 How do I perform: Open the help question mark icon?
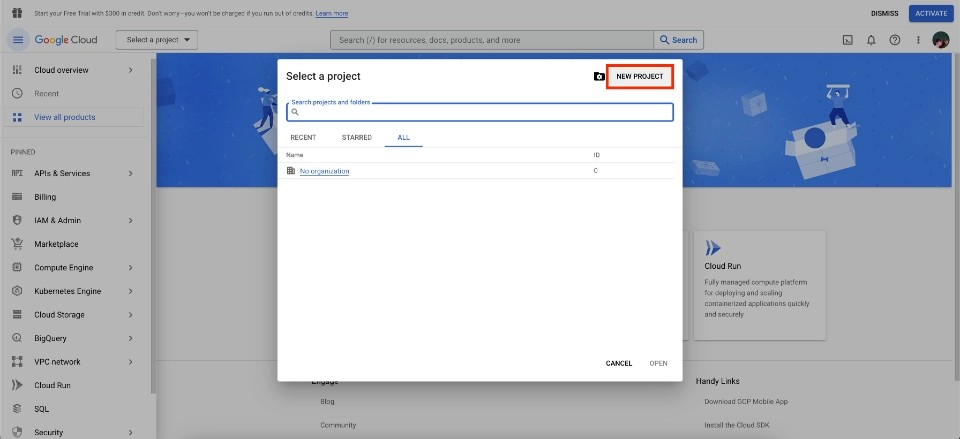(894, 40)
